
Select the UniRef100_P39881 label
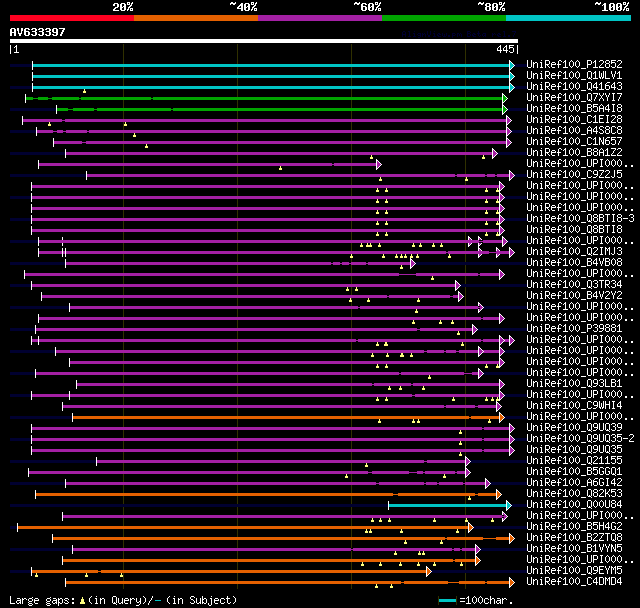coord(574,329)
